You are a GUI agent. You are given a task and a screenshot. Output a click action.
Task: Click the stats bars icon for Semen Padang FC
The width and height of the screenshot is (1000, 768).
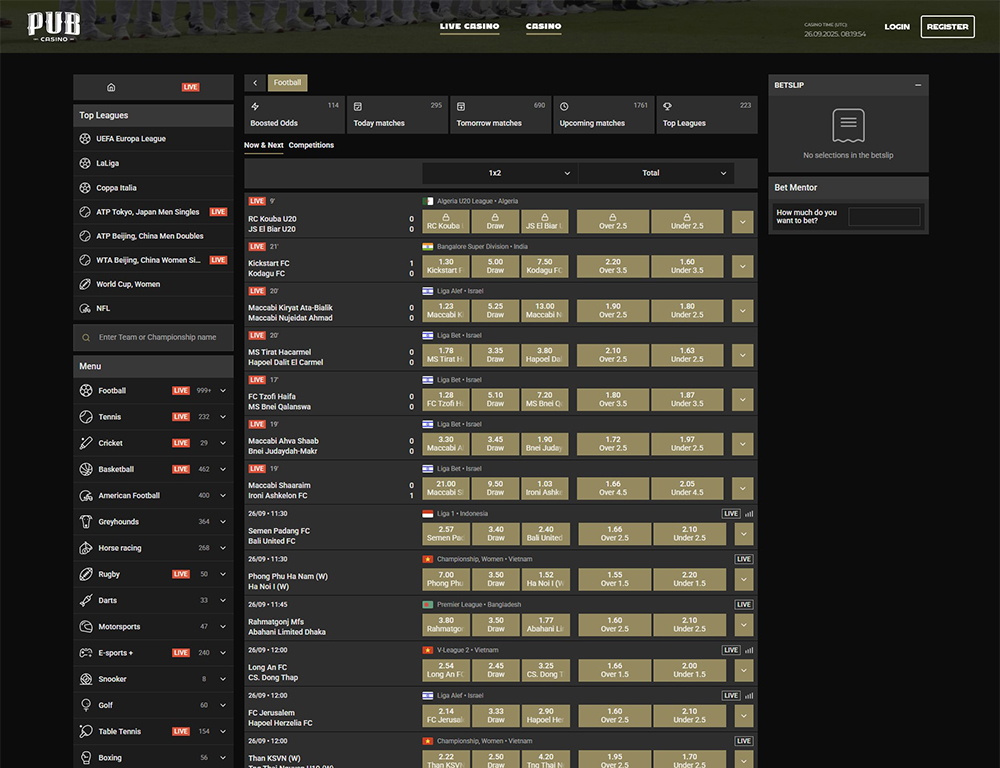pyautogui.click(x=749, y=514)
